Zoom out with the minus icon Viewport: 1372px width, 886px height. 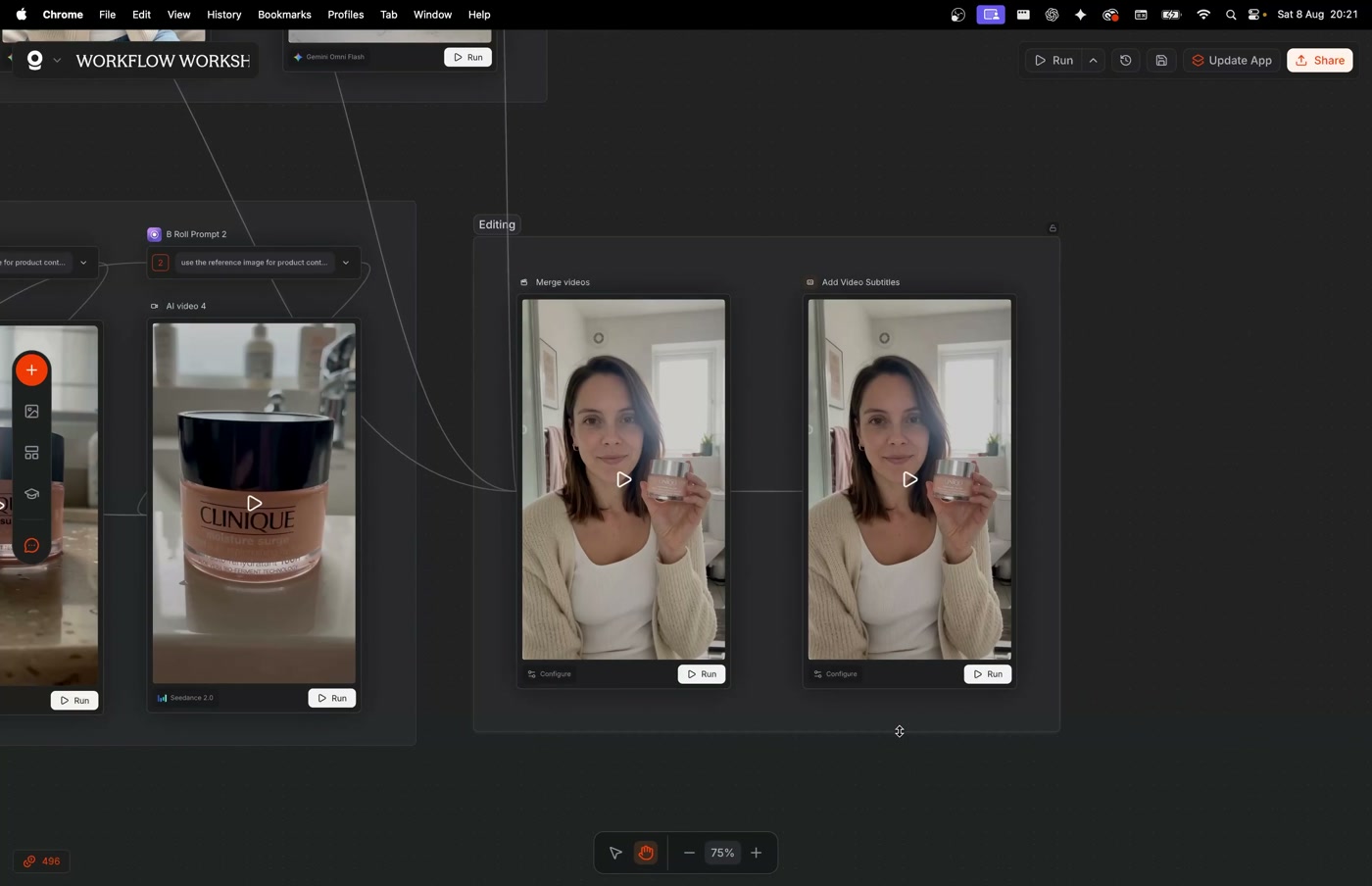coord(689,853)
